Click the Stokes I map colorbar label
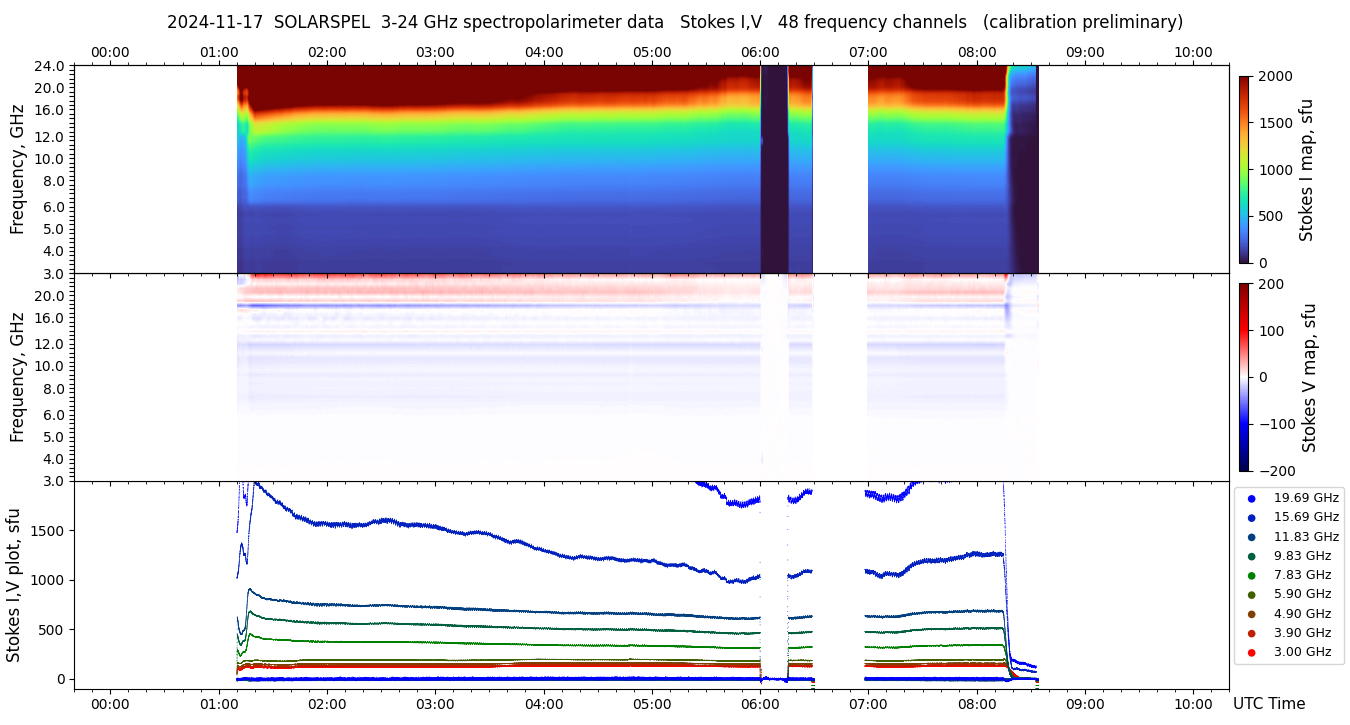1350x725 pixels. click(1307, 169)
